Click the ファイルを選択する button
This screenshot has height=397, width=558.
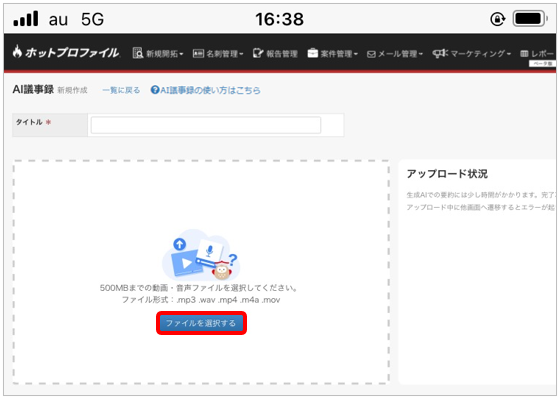(x=201, y=323)
